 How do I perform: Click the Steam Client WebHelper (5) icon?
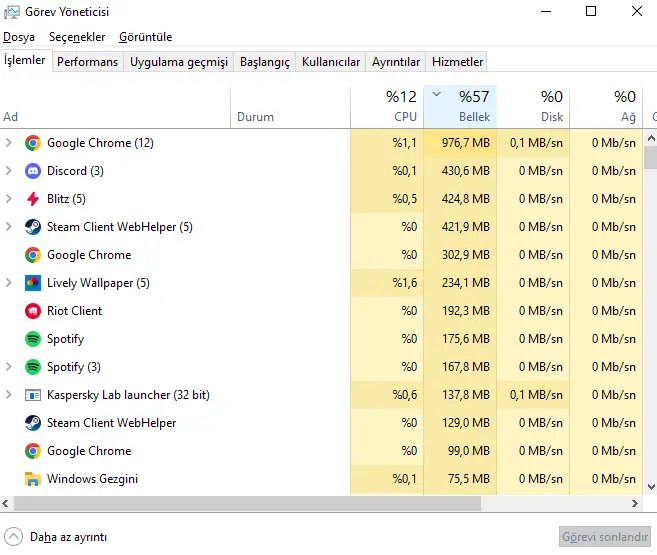coord(33,227)
